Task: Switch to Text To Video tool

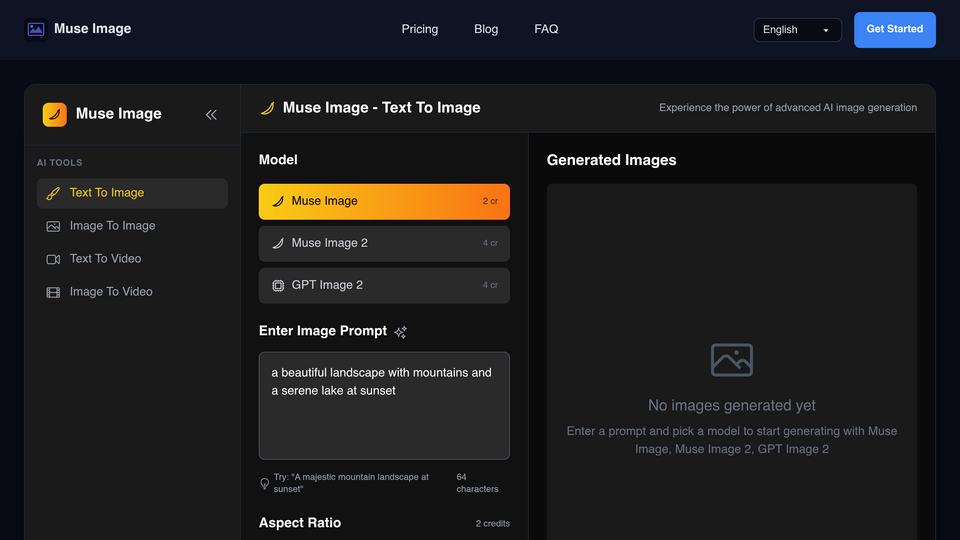Action: coord(132,260)
